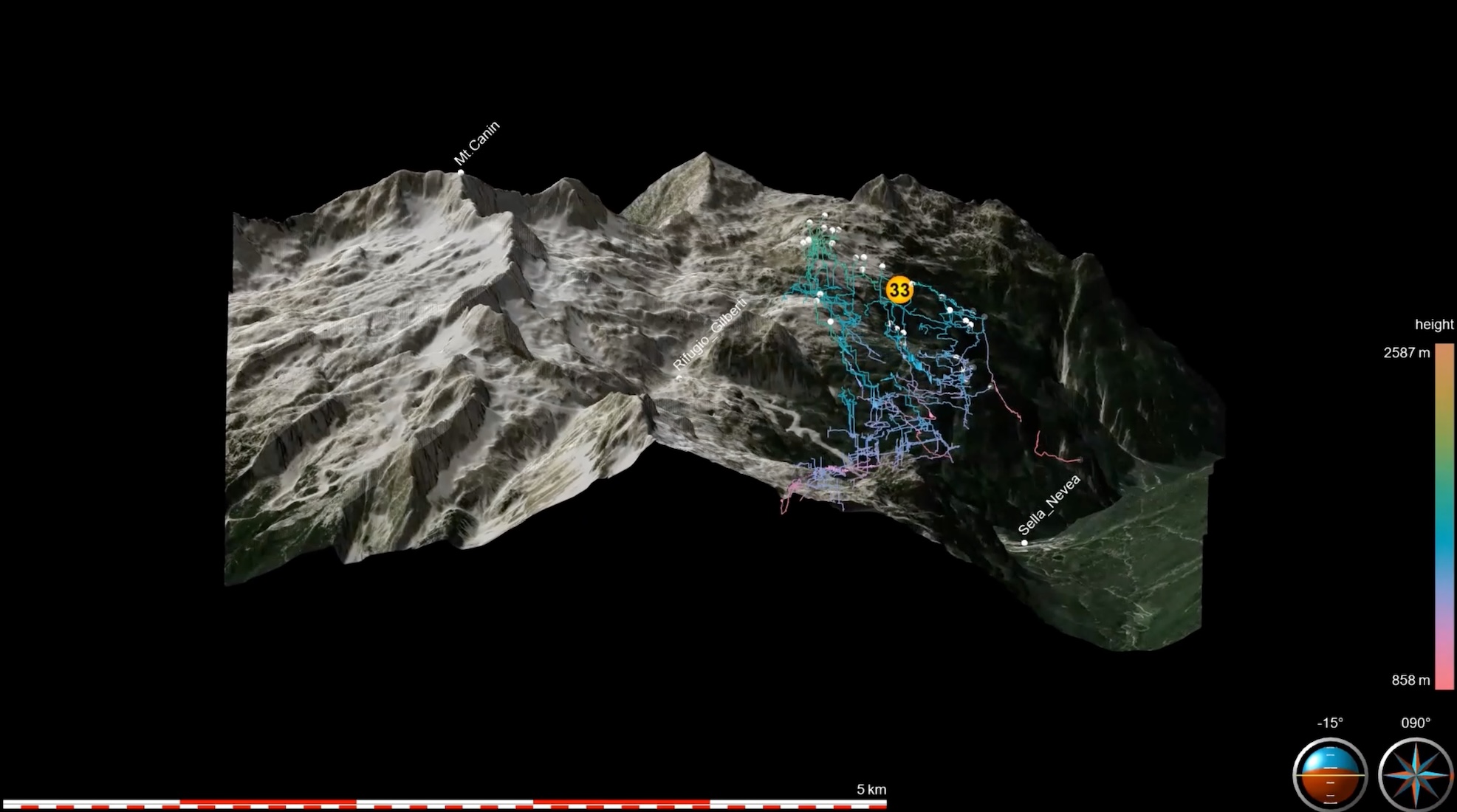Select the Mt.Canin text label
Viewport: 1457px width, 812px height.
click(476, 142)
